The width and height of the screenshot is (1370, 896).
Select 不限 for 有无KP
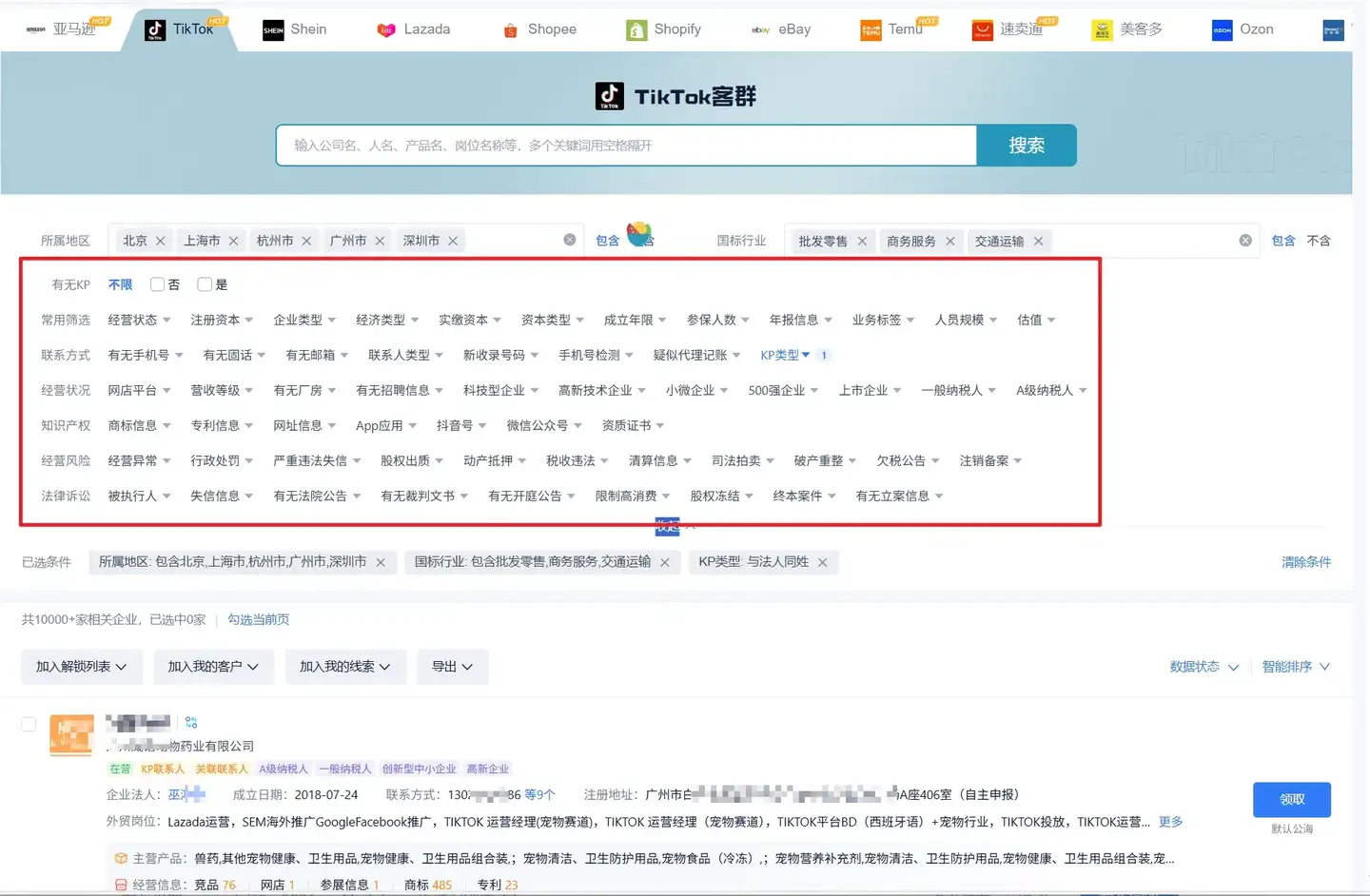click(x=121, y=284)
